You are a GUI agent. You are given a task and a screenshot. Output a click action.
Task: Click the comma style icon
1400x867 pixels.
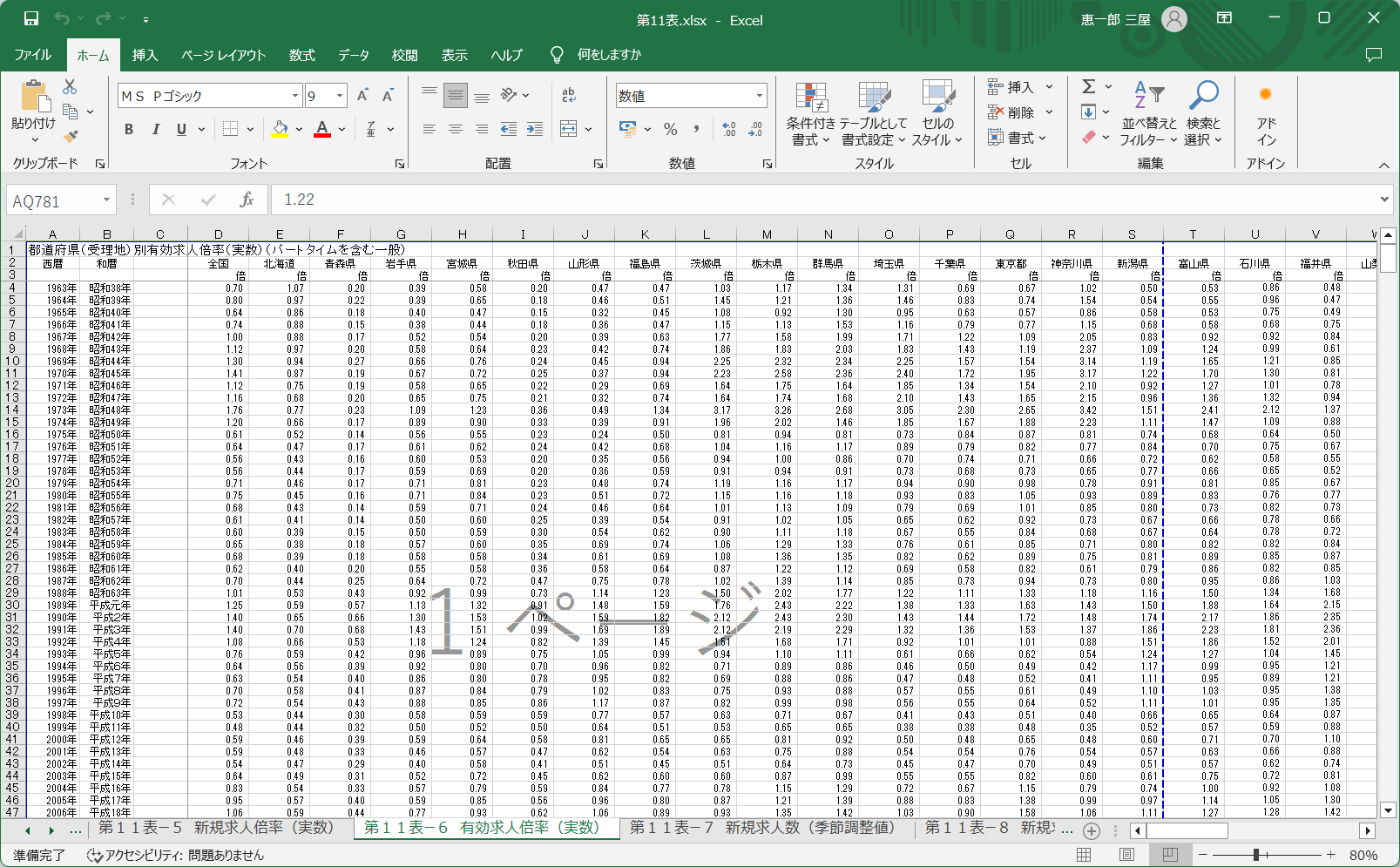(x=696, y=129)
